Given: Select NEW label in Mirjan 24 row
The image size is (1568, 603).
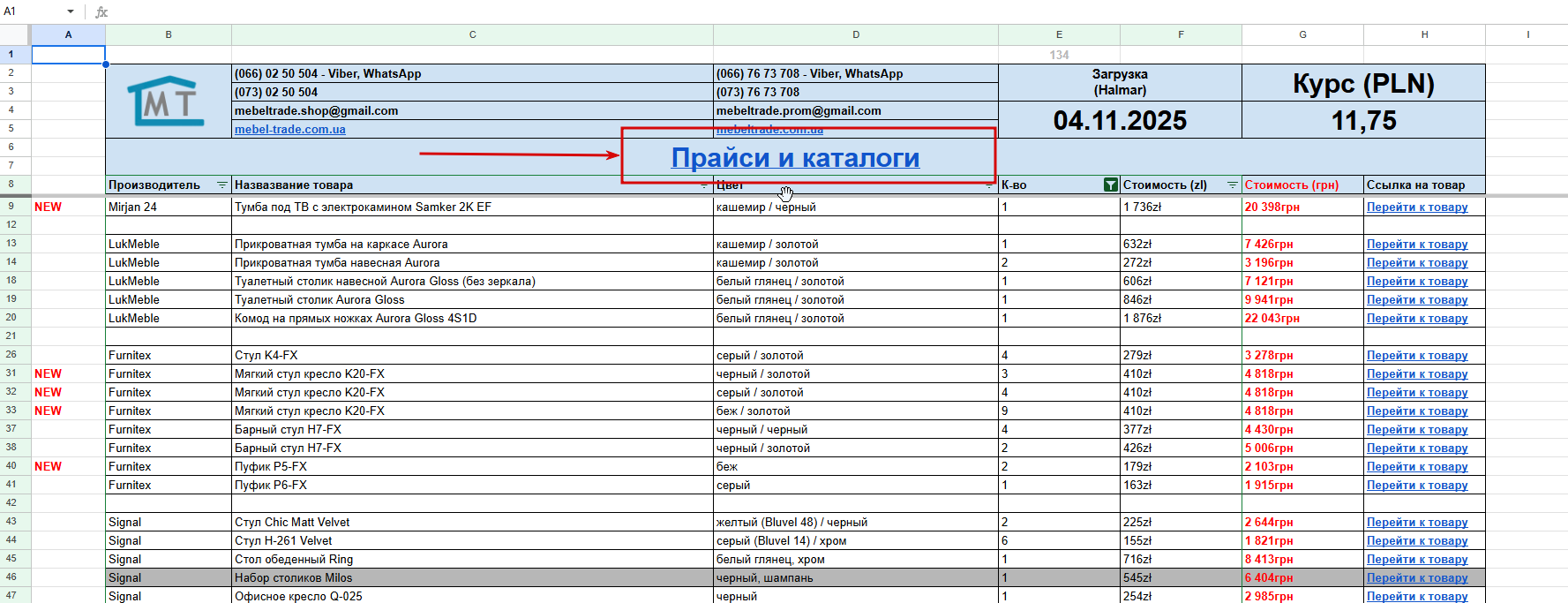Looking at the screenshot, I should pos(48,207).
